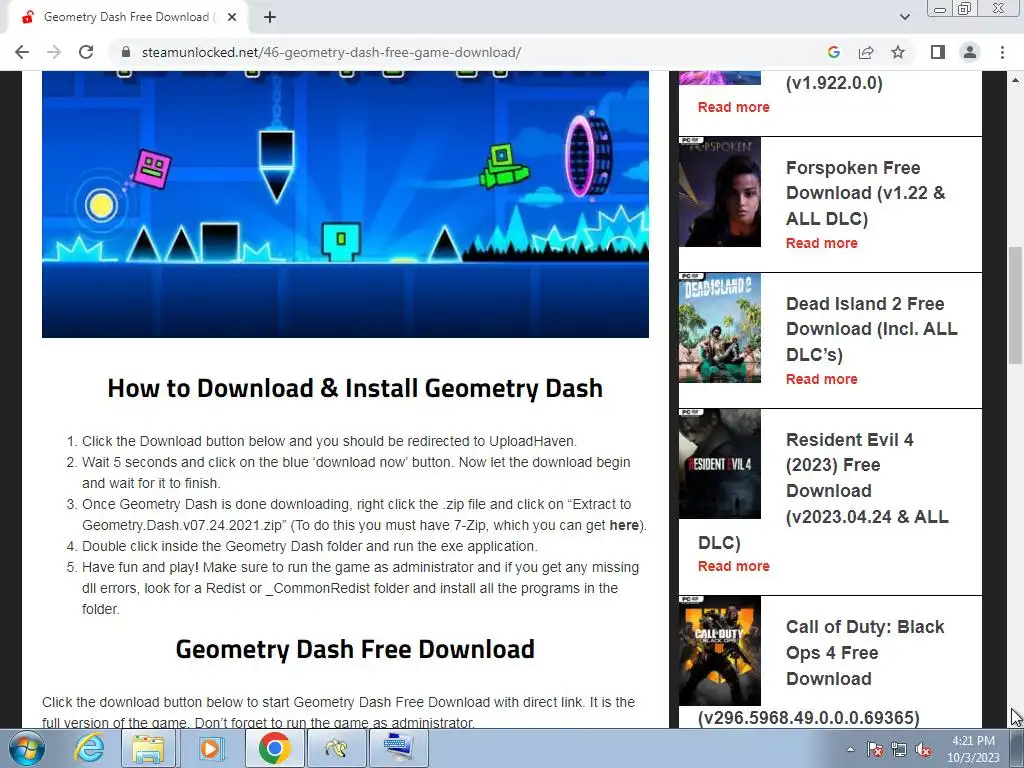Click the Google icon in the address bar
This screenshot has width=1024, height=768.
(x=833, y=52)
